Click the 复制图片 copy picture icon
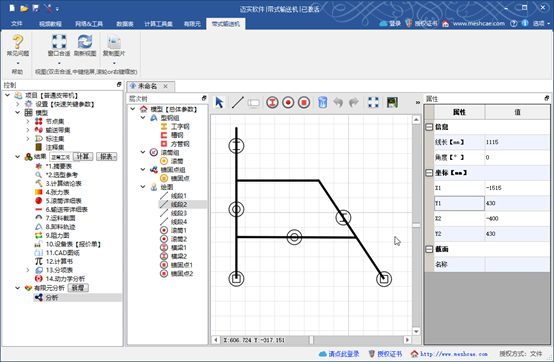The width and height of the screenshot is (554, 362). tap(114, 42)
